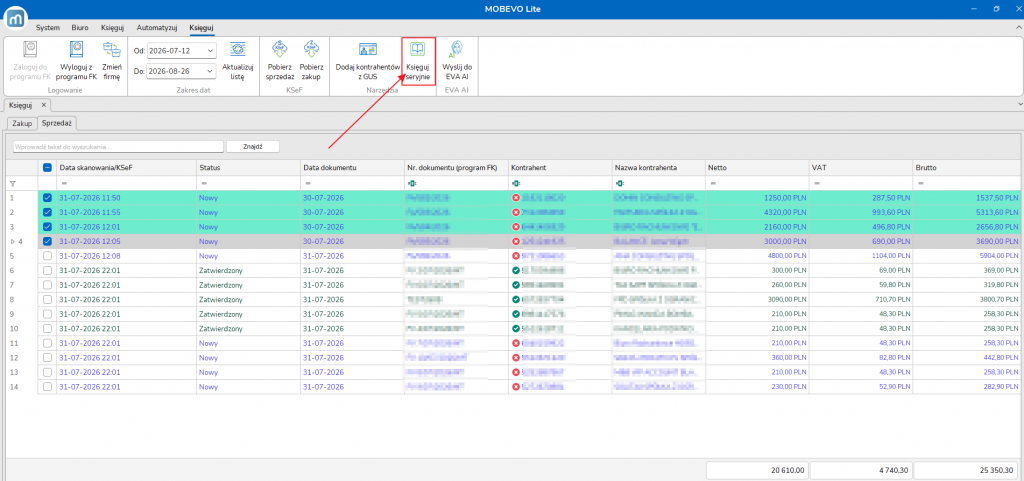
Task: Click filter funnel icon in filter row
Action: click(12, 183)
